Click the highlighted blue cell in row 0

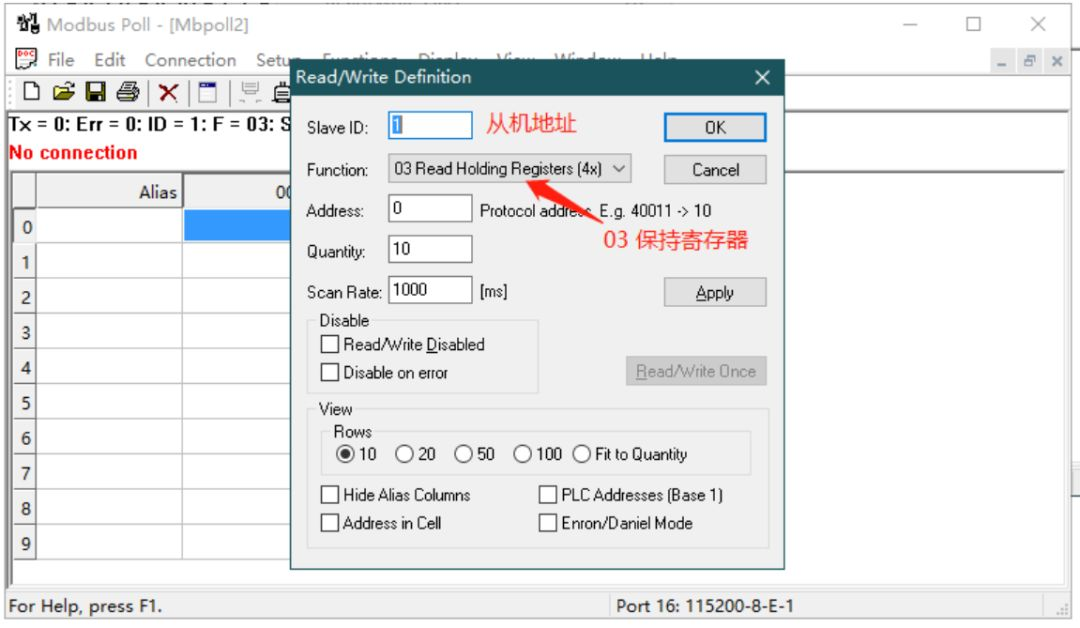(237, 226)
